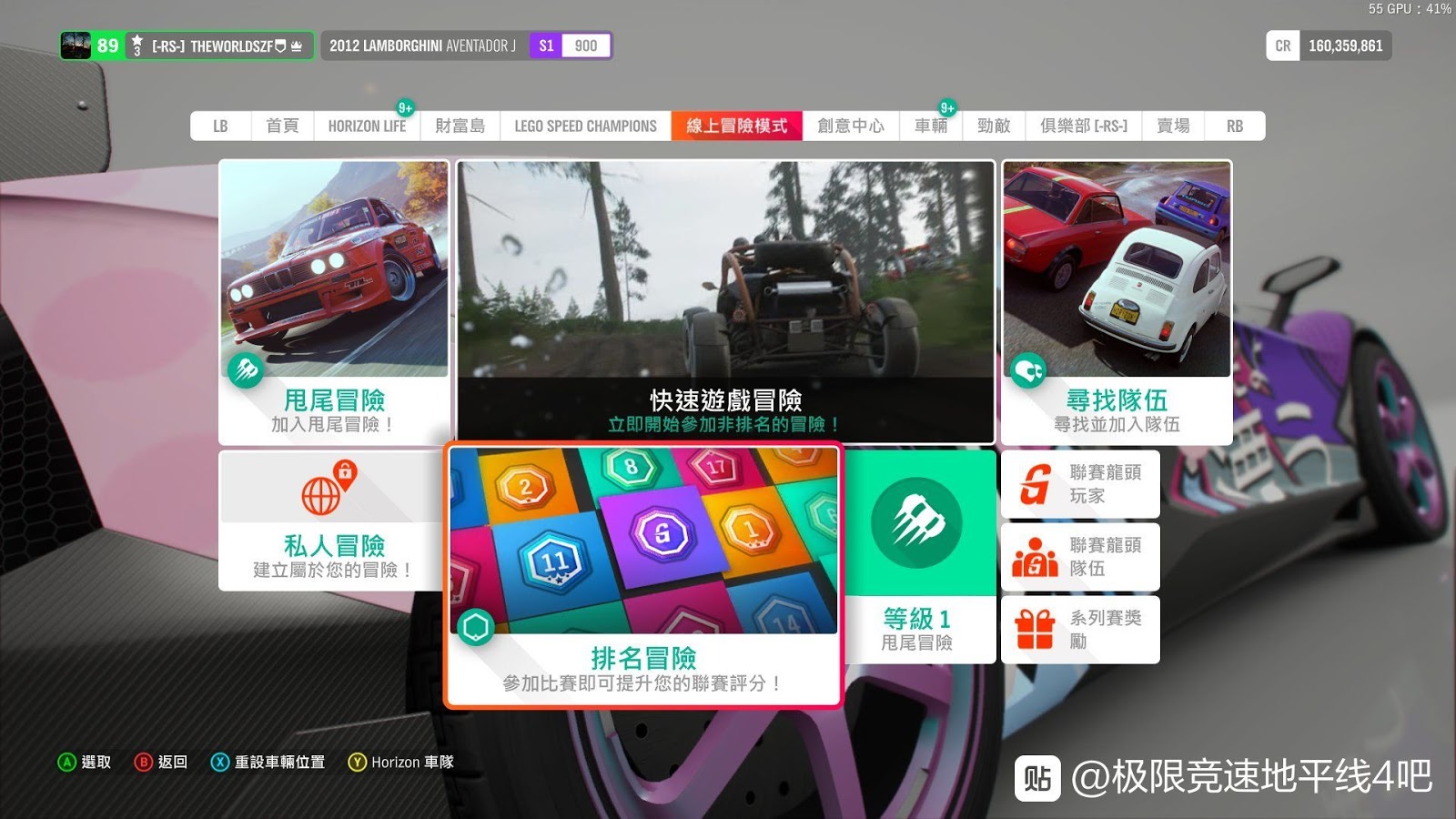Click the text 參加比賽即可提升您的聯賽評分！
The height and width of the screenshot is (819, 1456).
click(x=643, y=683)
